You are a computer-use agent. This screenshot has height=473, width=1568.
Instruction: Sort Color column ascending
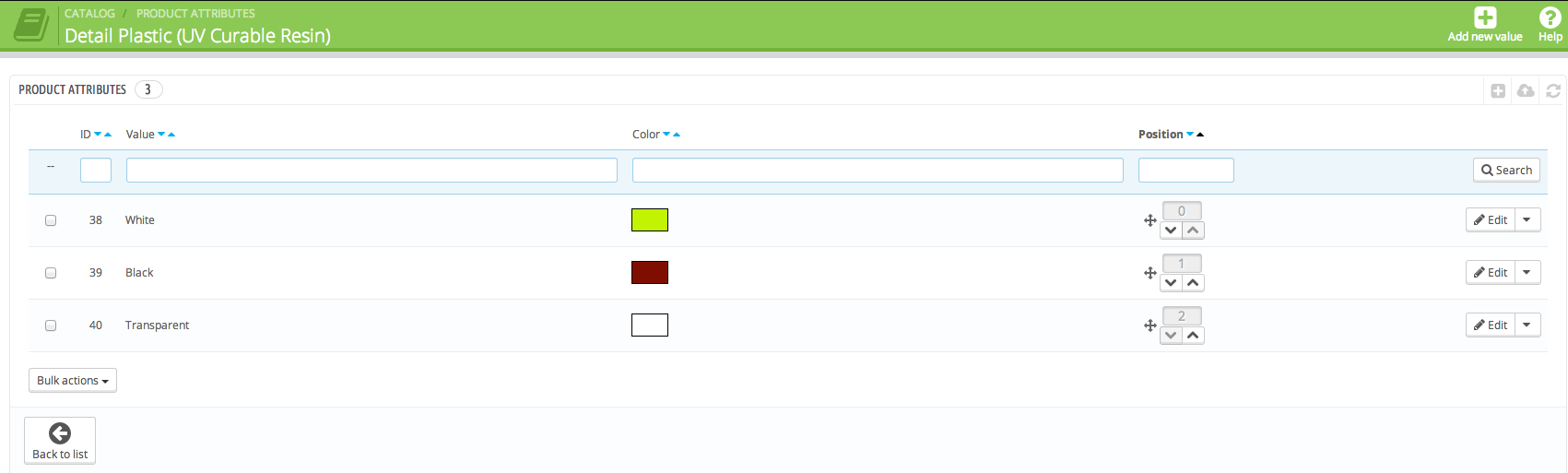tap(677, 135)
